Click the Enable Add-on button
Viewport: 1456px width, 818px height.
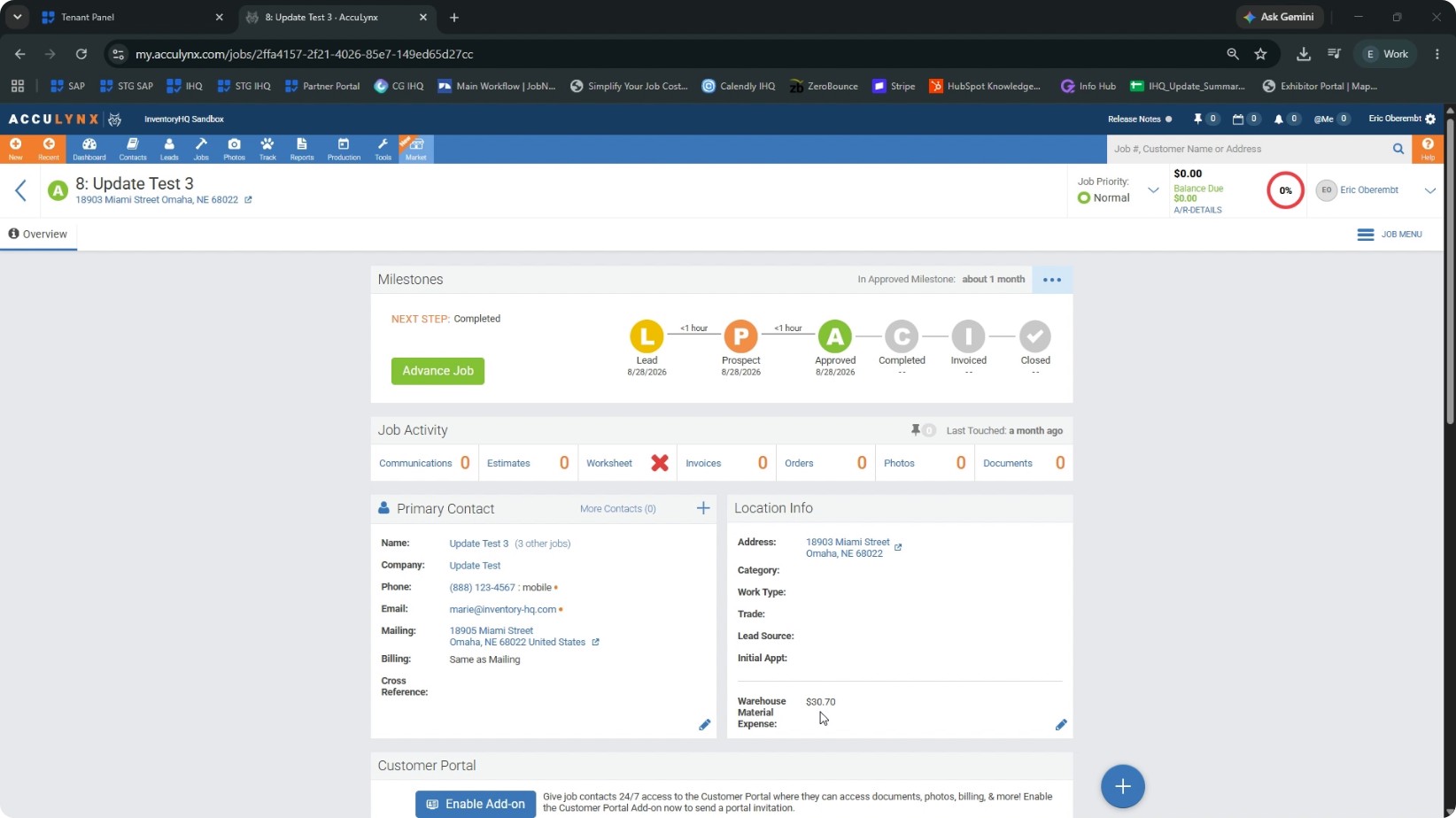click(476, 804)
